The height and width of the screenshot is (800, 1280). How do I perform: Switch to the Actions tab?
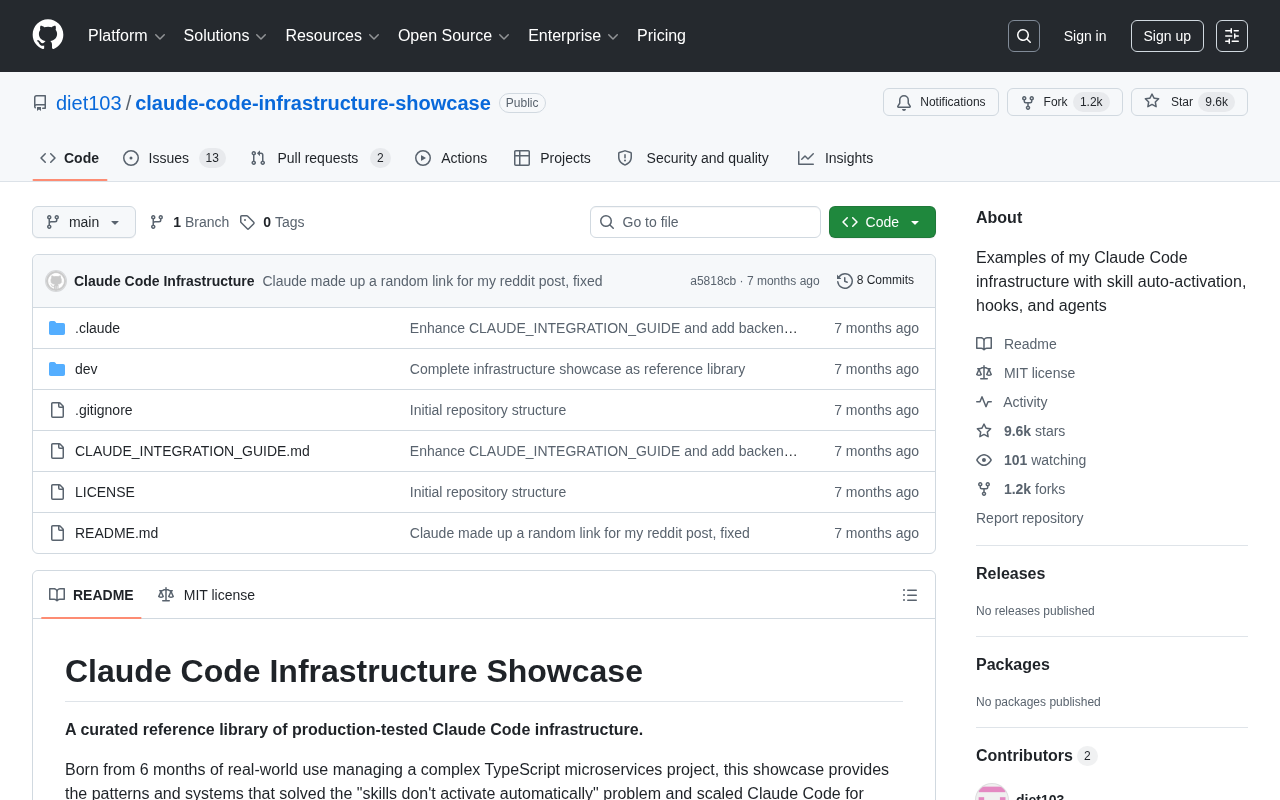[x=451, y=158]
